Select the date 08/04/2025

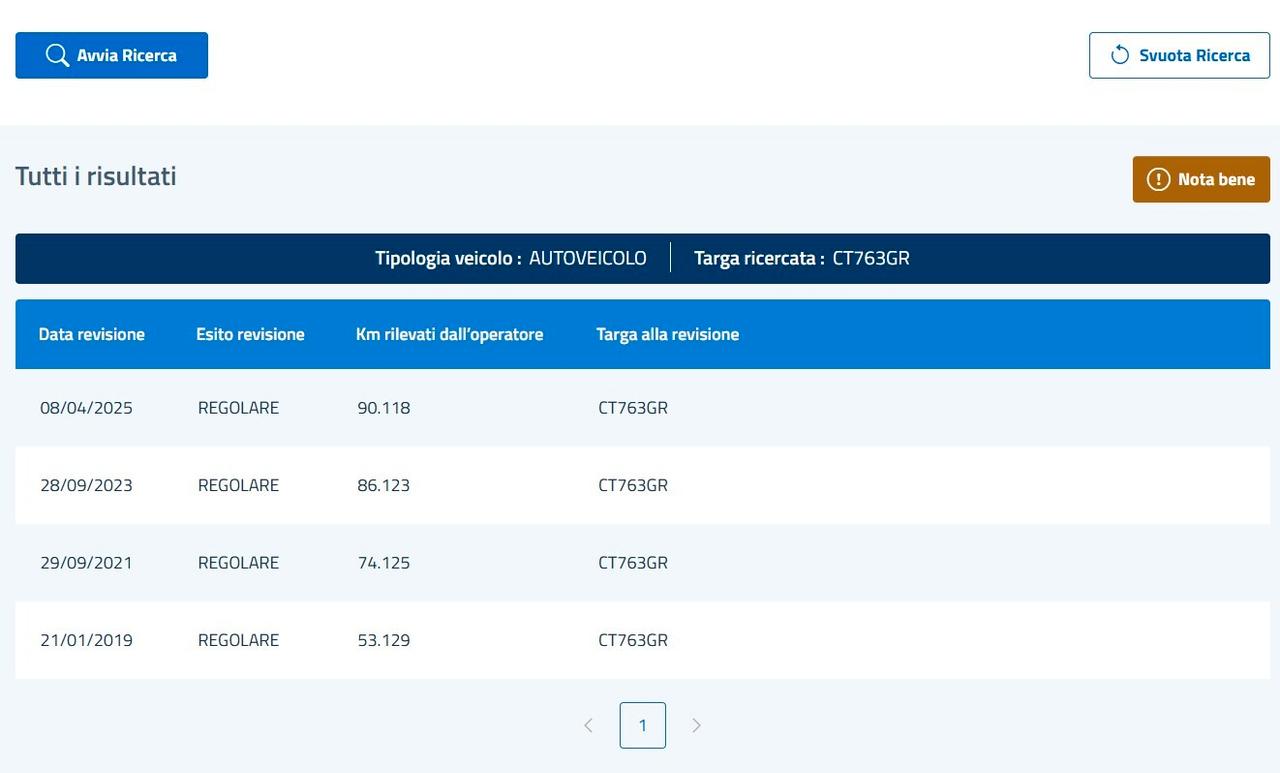click(x=86, y=408)
